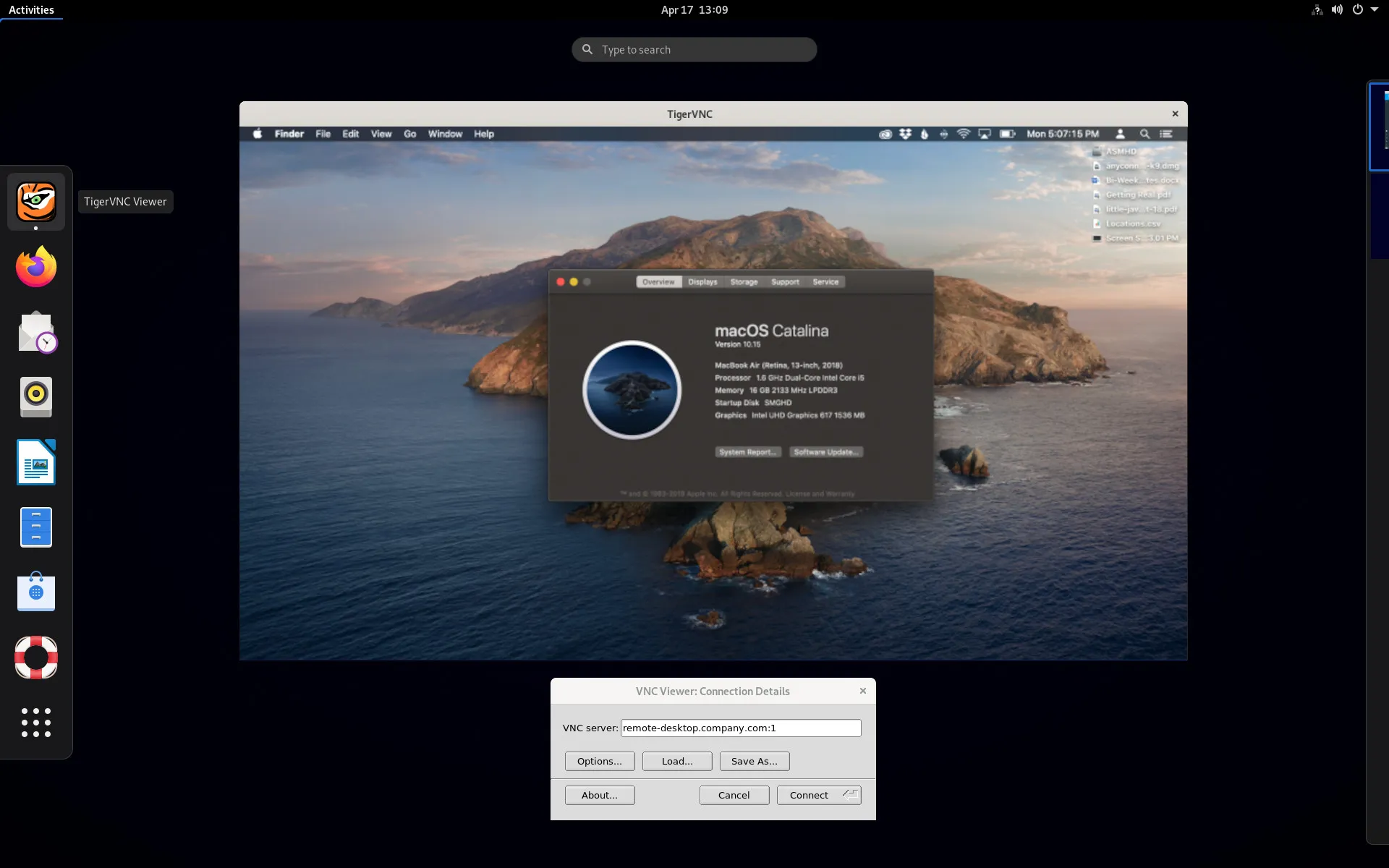Click Save As... button
The width and height of the screenshot is (1389, 868).
[754, 761]
